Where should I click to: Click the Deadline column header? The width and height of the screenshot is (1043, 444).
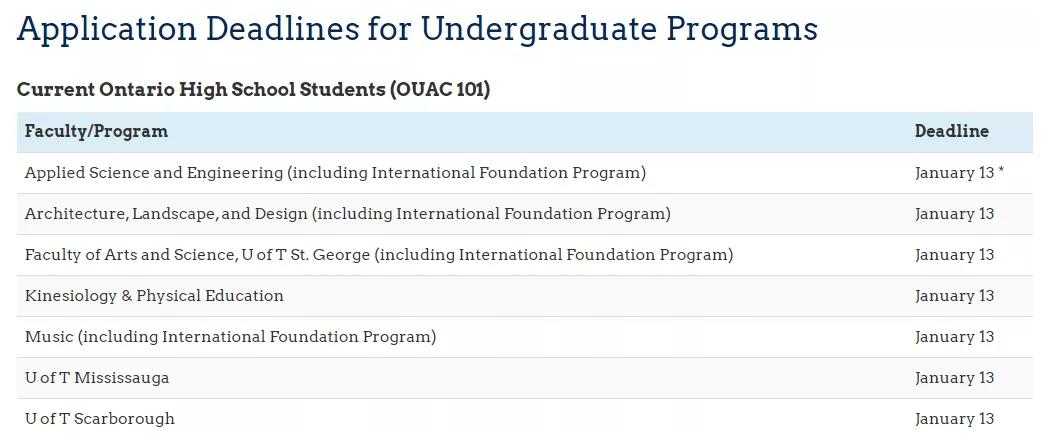(951, 131)
